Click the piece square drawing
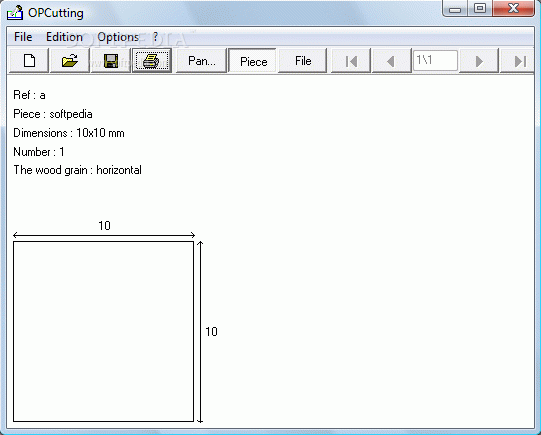The image size is (541, 435). [104, 332]
